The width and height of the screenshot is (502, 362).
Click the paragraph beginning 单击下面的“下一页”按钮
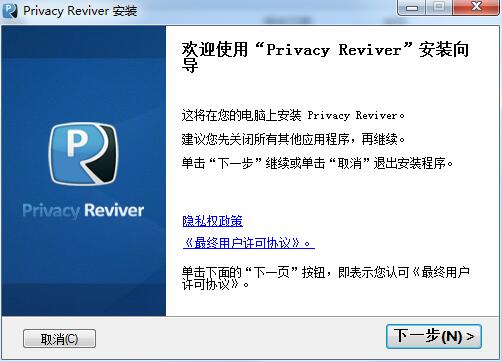pos(326,278)
